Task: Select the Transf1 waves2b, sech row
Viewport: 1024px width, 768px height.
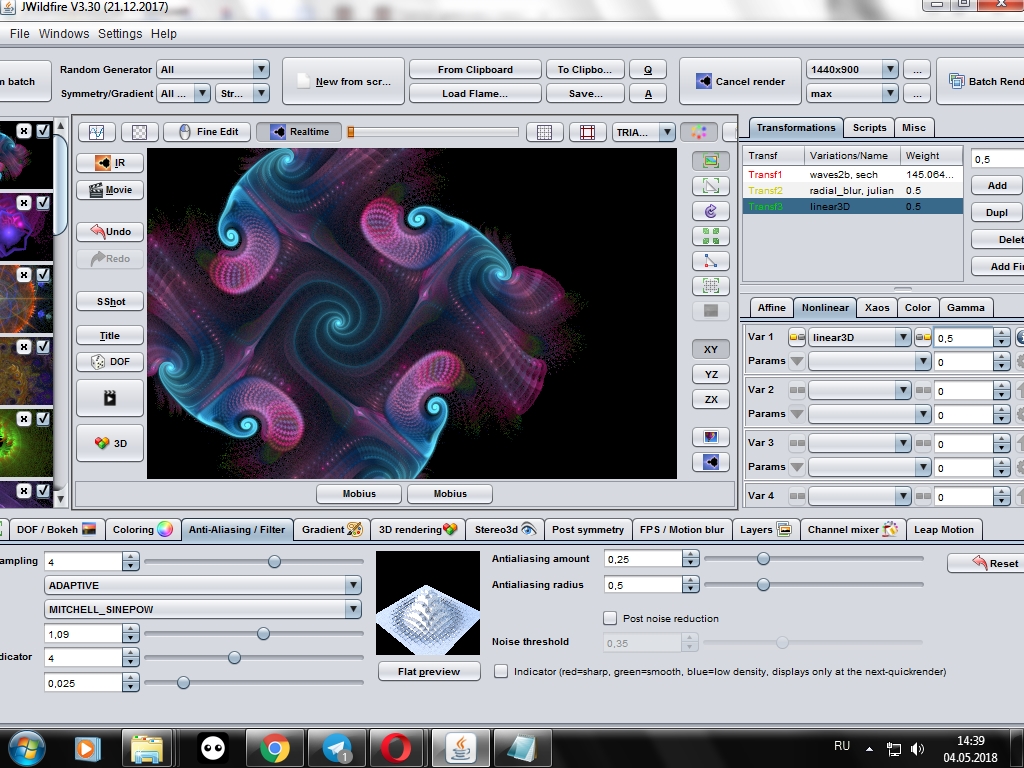Action: tap(852, 174)
